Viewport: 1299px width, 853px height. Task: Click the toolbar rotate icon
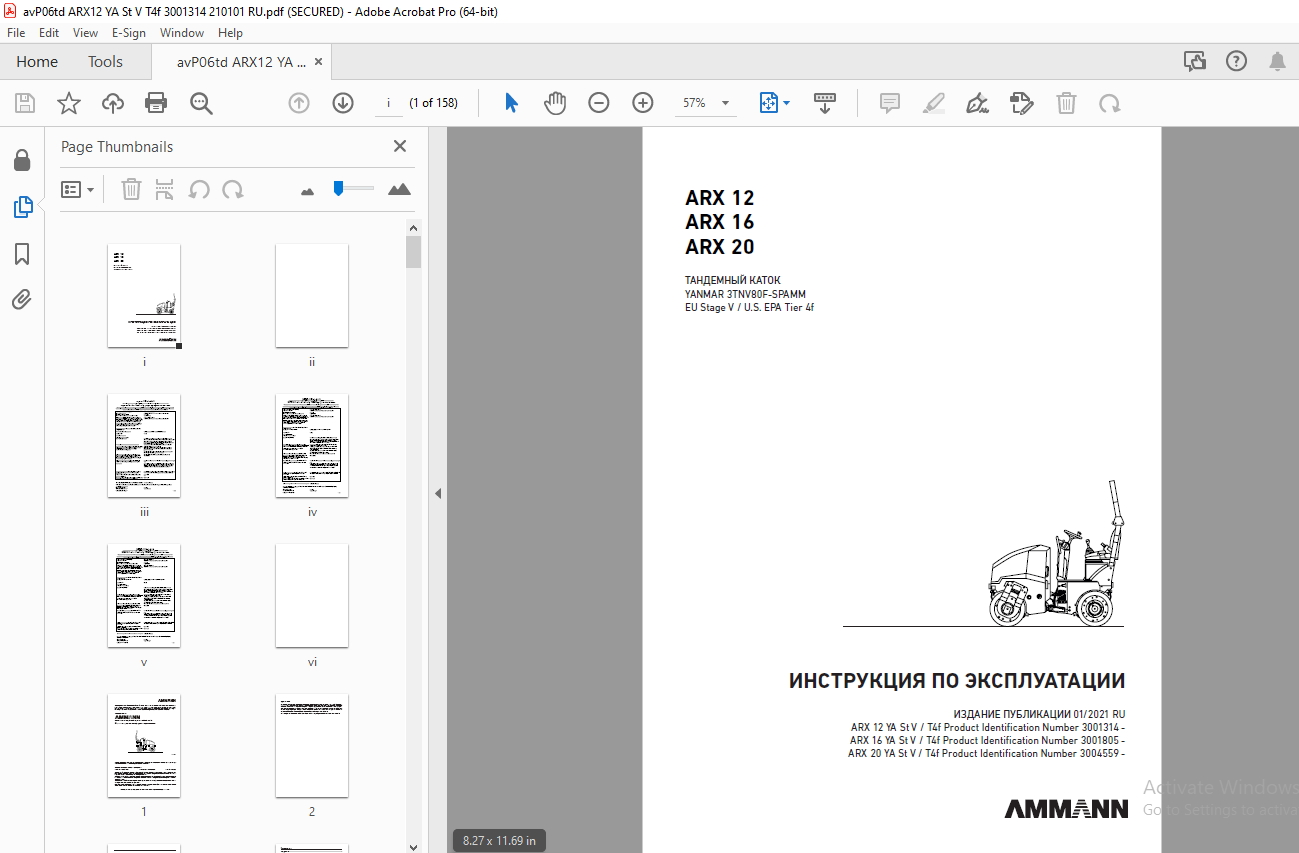(1109, 103)
